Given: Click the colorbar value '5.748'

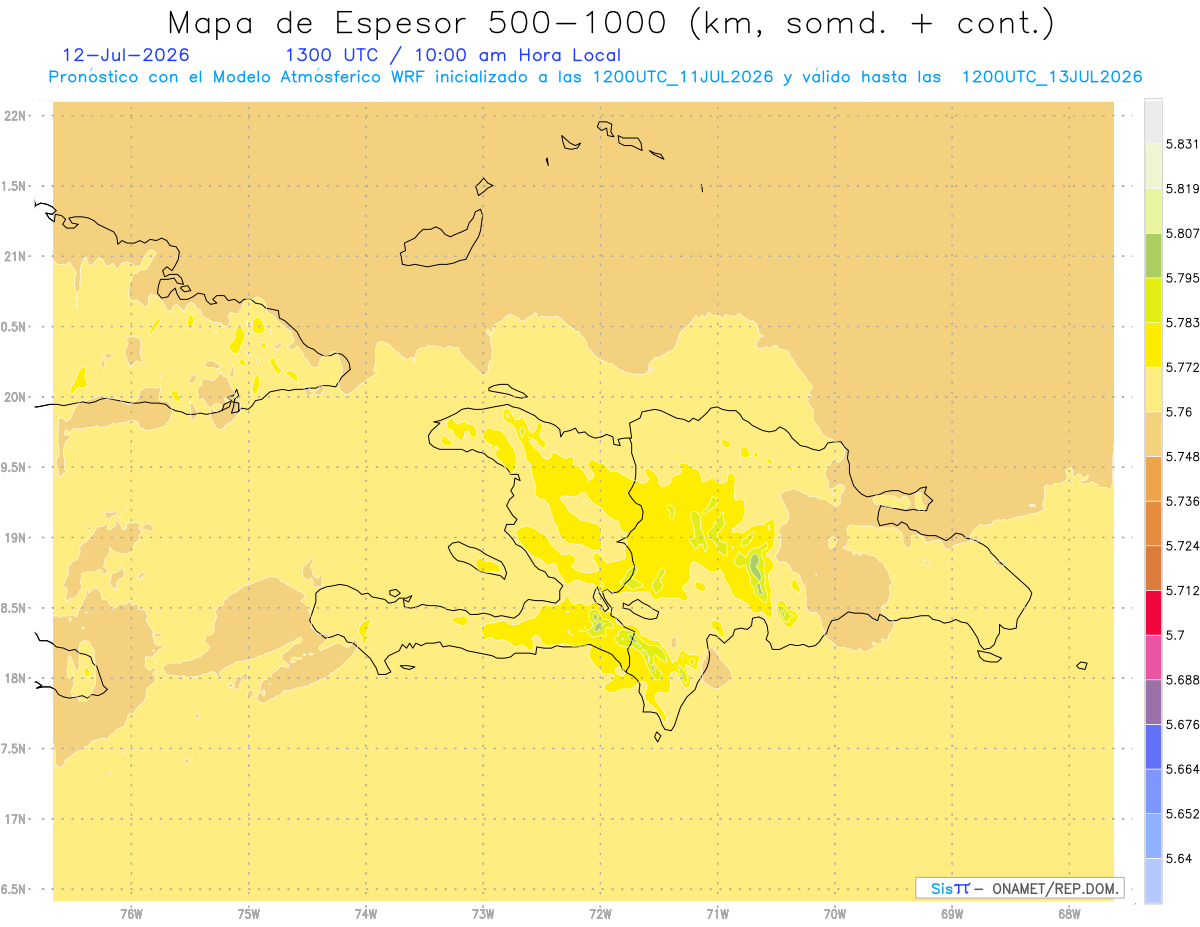Looking at the screenshot, I should click(x=1183, y=457).
